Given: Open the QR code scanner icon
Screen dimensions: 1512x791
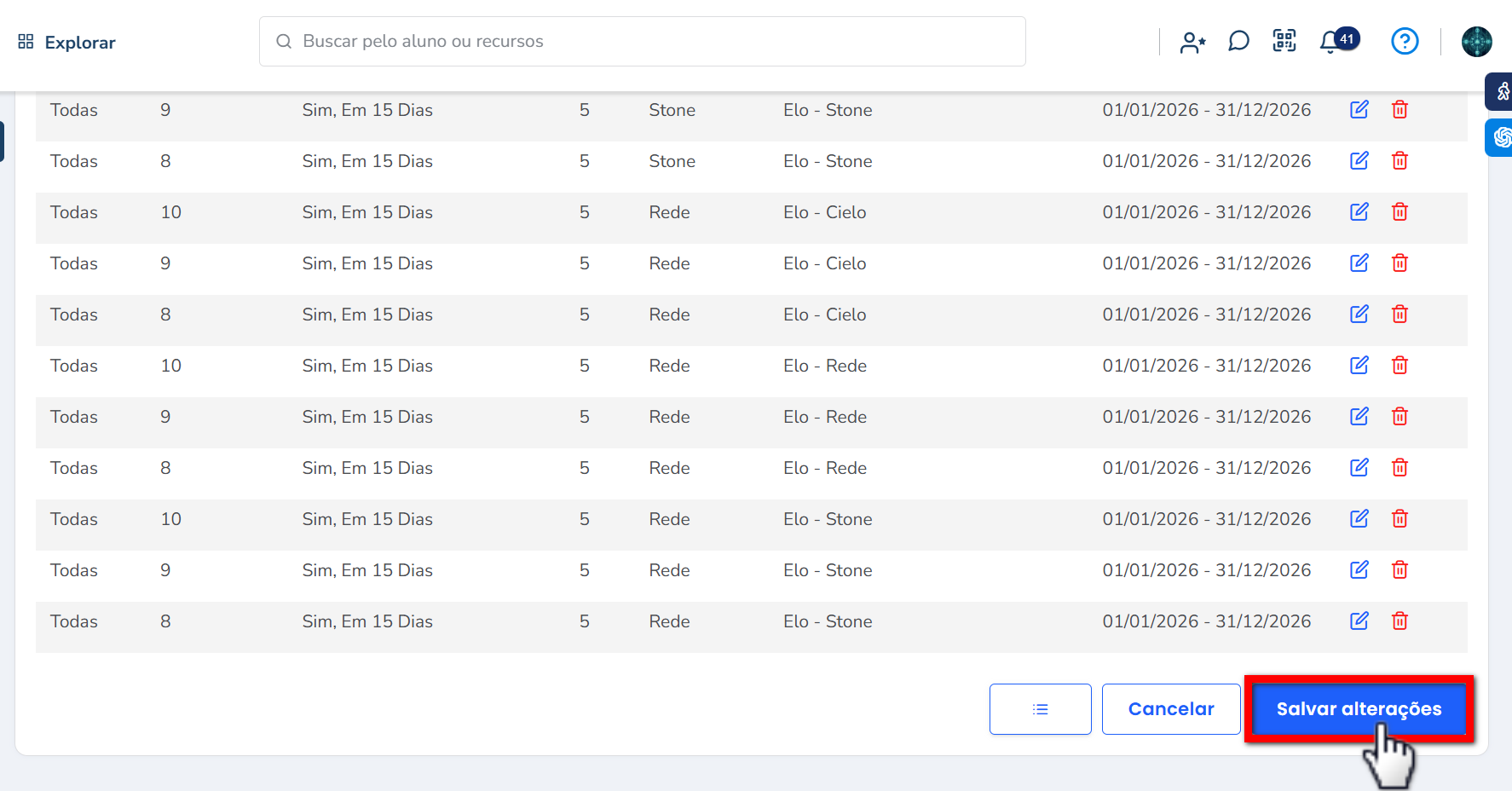Looking at the screenshot, I should click(x=1284, y=41).
